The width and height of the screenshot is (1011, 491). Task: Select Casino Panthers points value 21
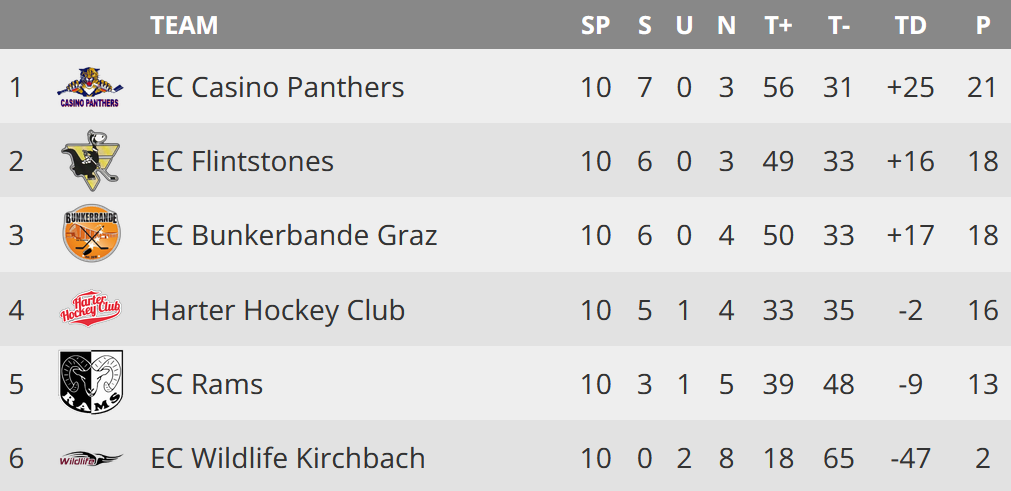(x=983, y=87)
